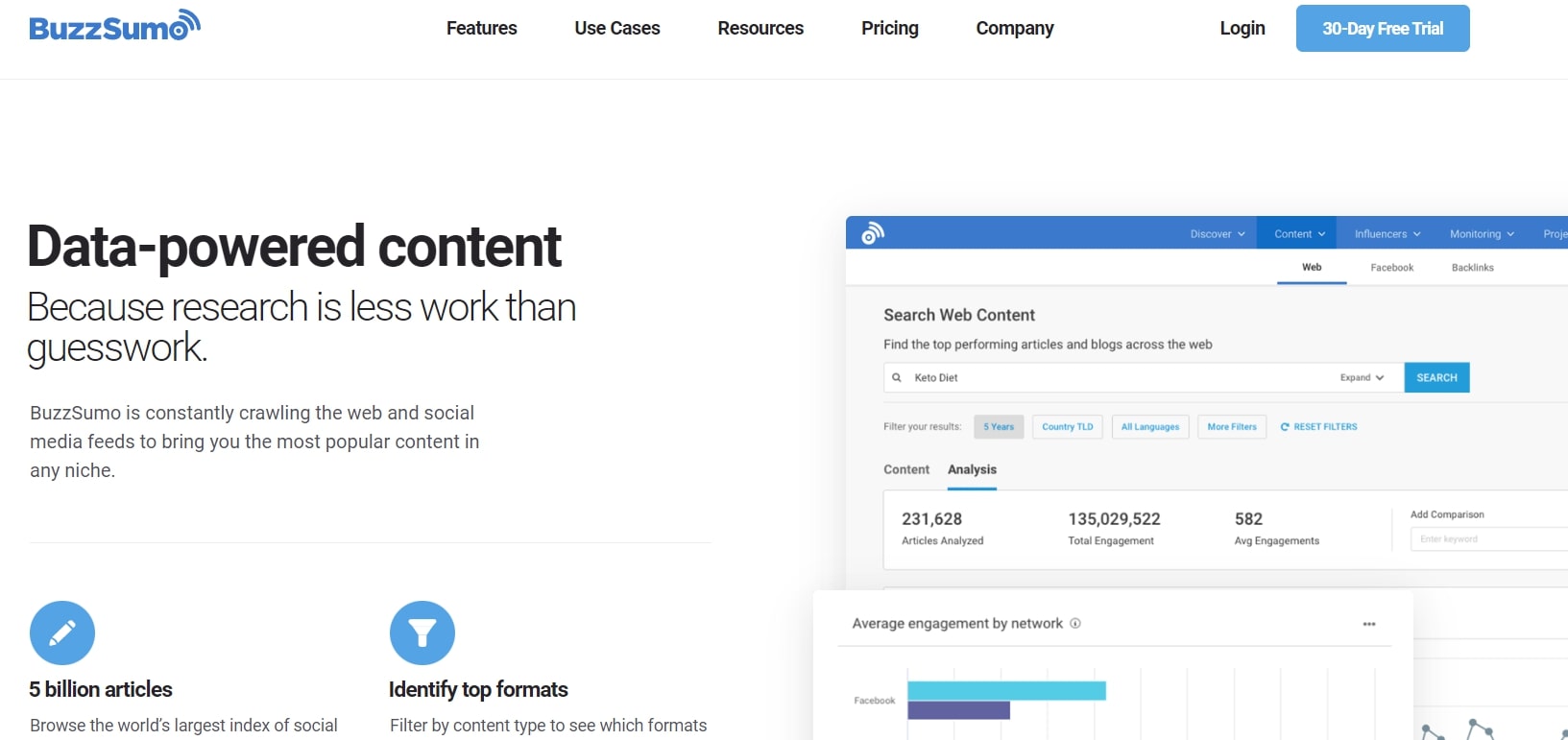Click the BuzzSumo icon in the blue navbar
Image resolution: width=1568 pixels, height=740 pixels.
(x=871, y=232)
